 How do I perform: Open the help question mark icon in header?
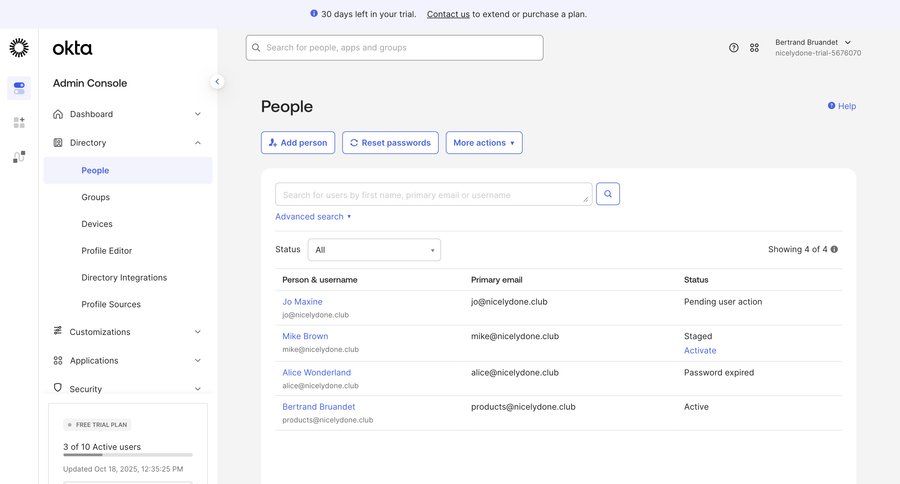[733, 48]
